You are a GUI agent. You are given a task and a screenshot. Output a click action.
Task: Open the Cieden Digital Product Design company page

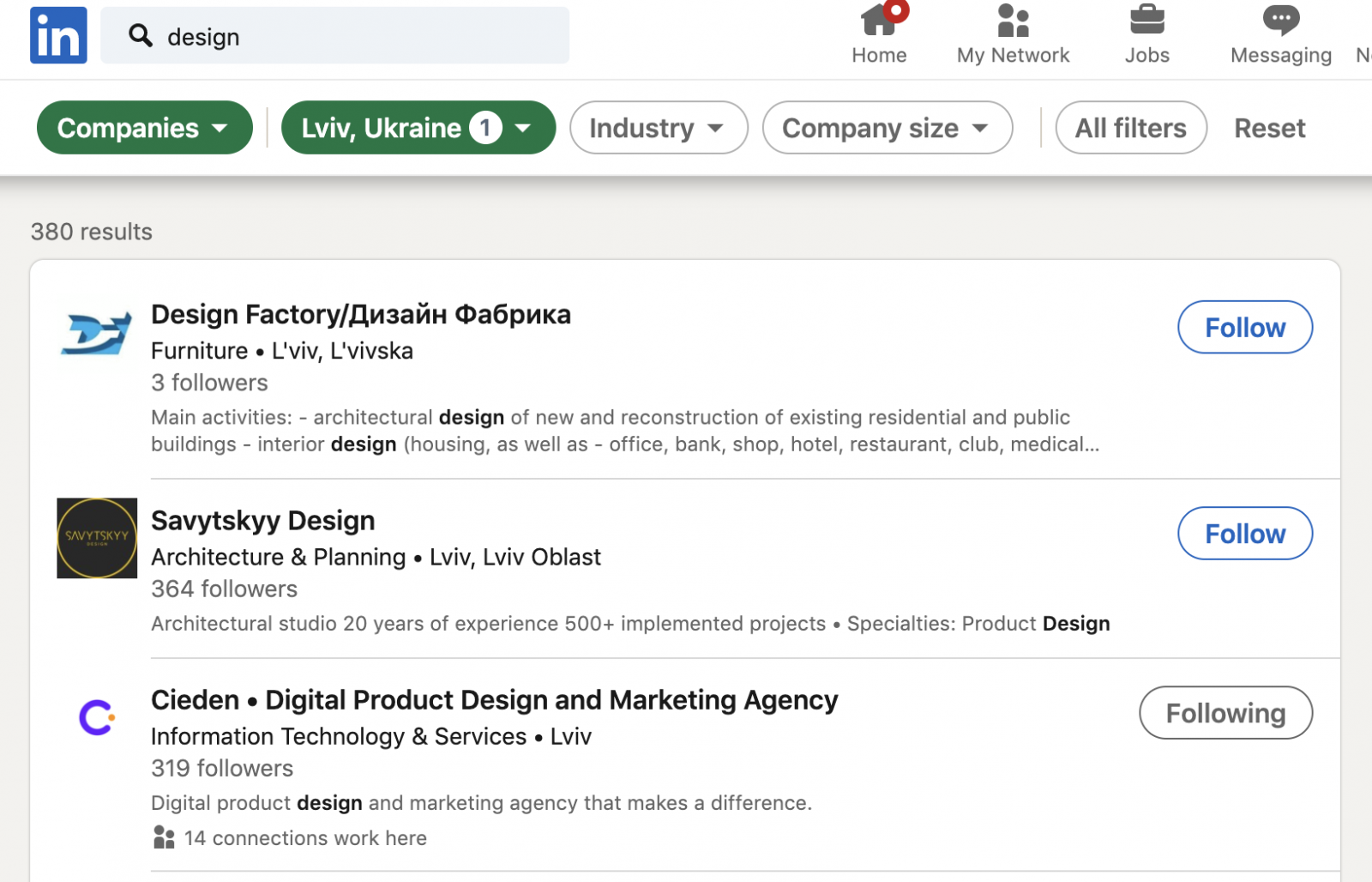tap(495, 700)
